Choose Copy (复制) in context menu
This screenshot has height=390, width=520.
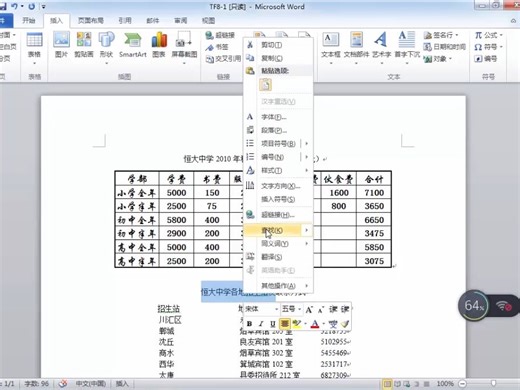tap(279, 58)
